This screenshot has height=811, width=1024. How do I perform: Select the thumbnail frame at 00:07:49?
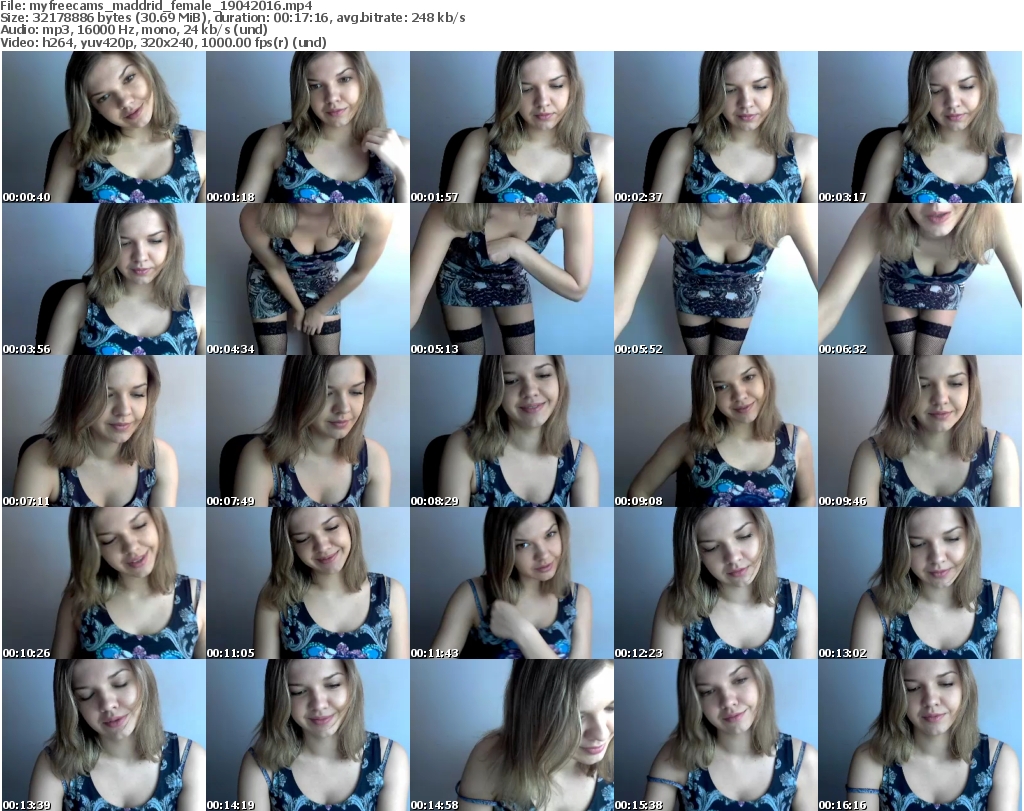coord(308,432)
